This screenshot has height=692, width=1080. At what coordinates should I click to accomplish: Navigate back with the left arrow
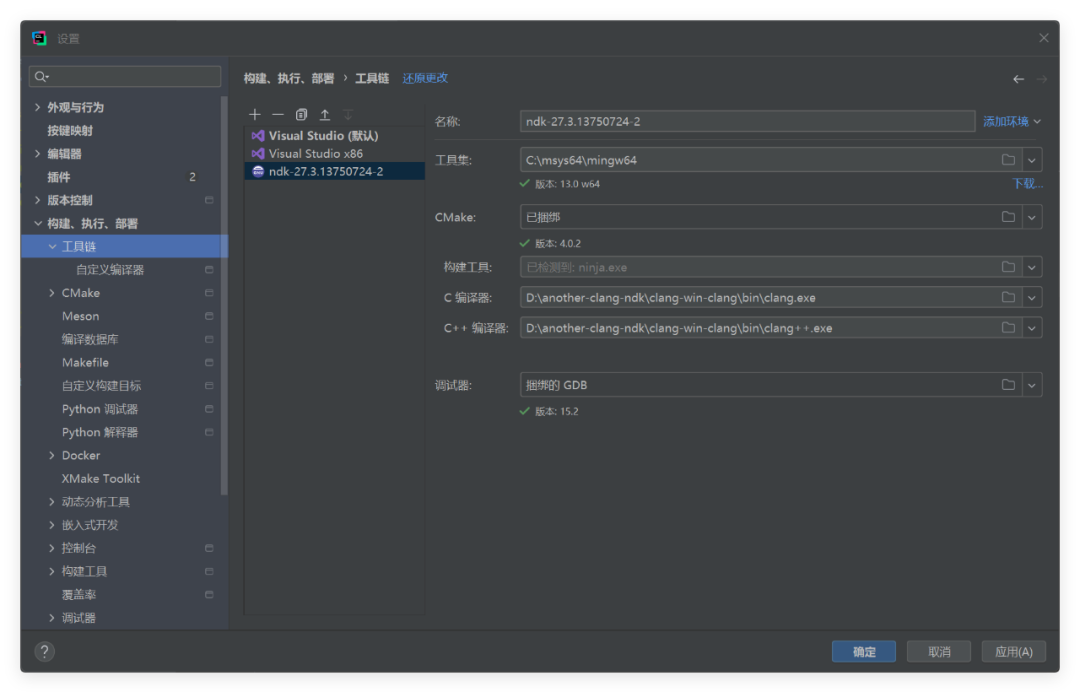(x=1018, y=79)
